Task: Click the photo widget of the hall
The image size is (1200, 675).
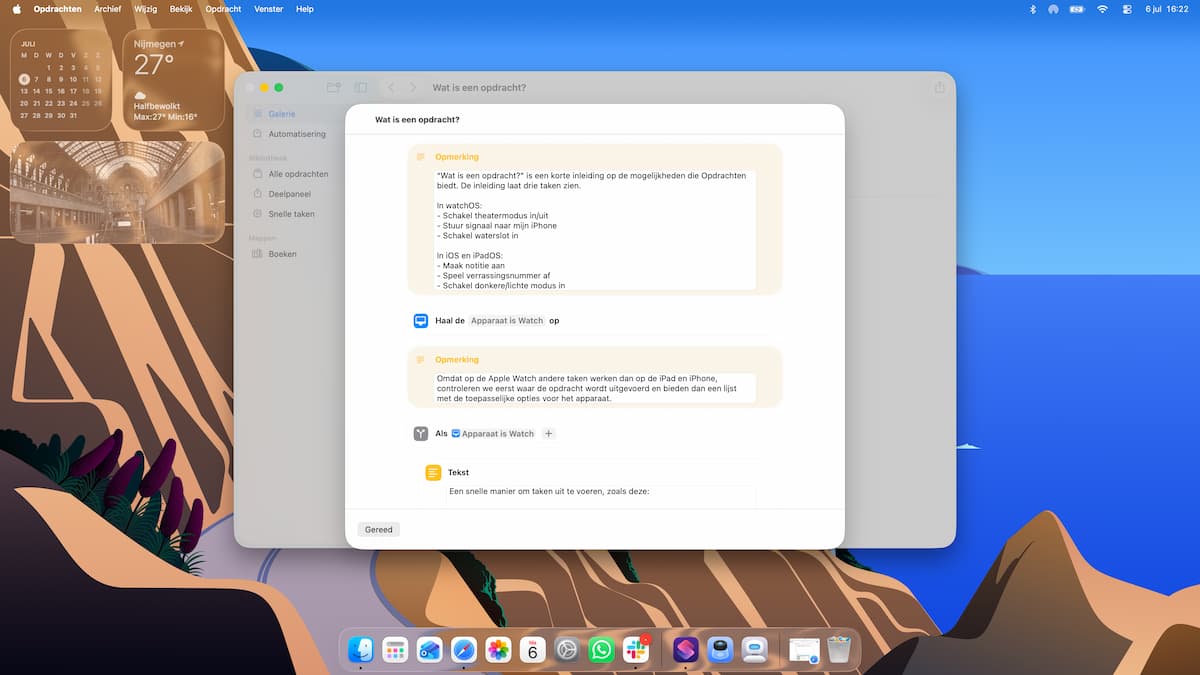Action: pyautogui.click(x=117, y=192)
